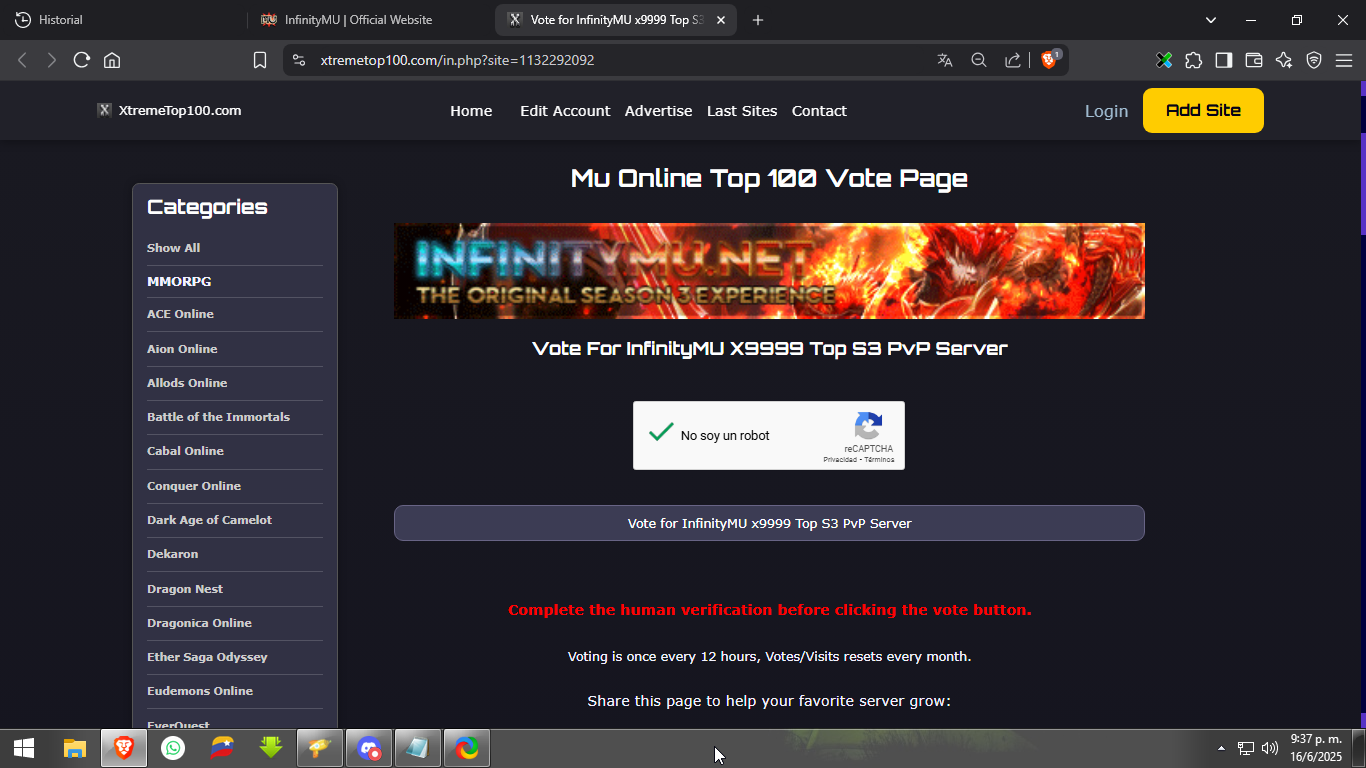Open the volume control in system tray
Image resolution: width=1366 pixels, height=768 pixels.
[1271, 748]
